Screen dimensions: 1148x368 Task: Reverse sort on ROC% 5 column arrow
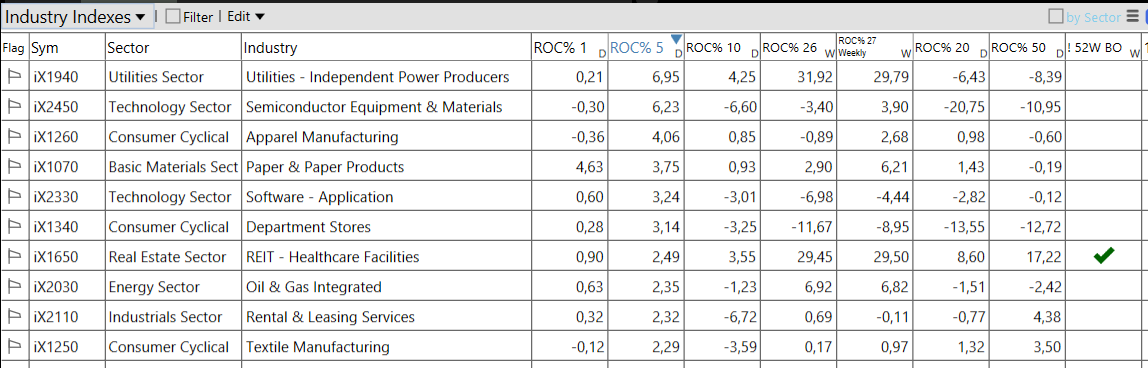pos(676,39)
